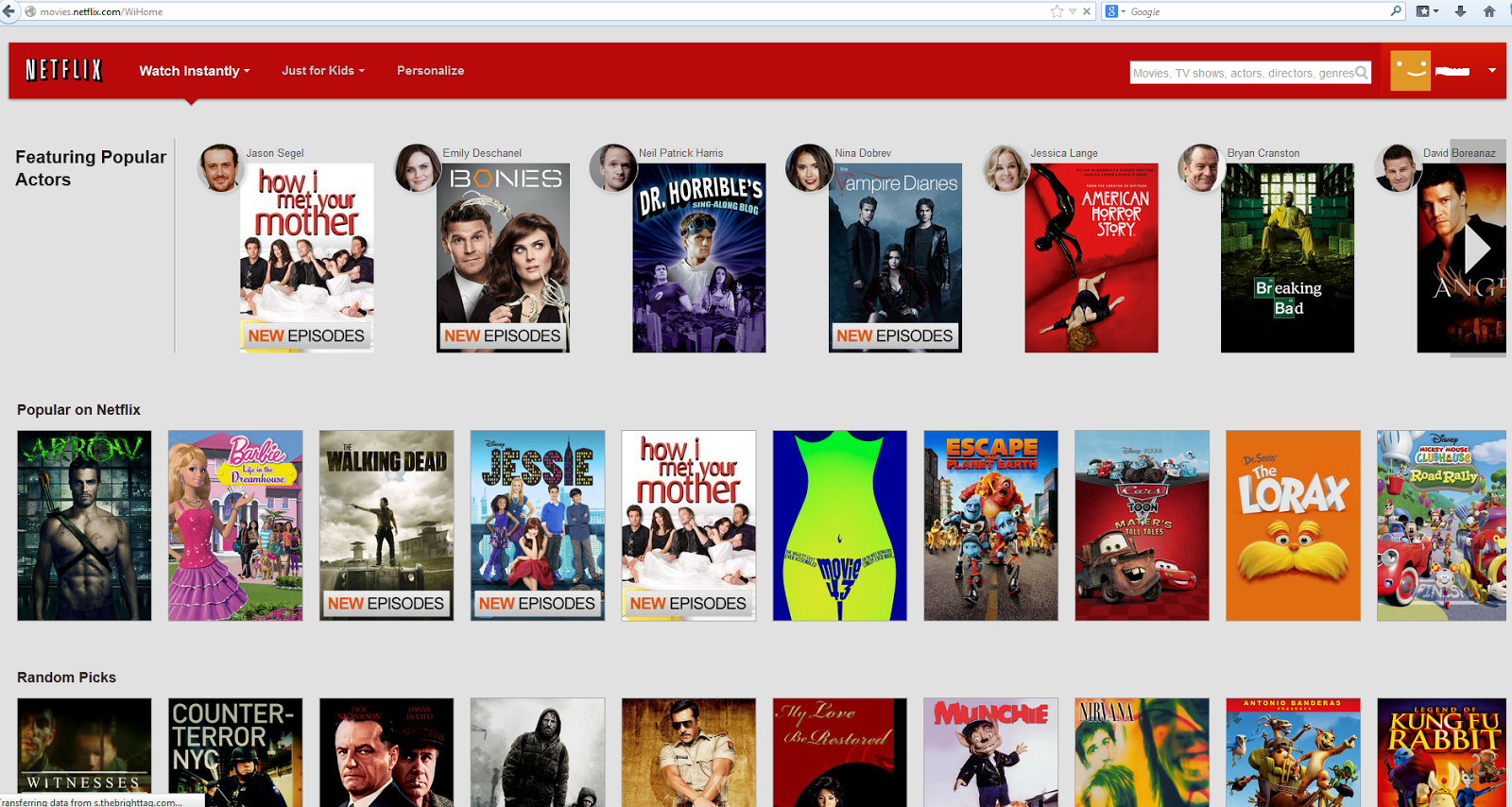1512x807 pixels.
Task: Open the bookmark dropdown arrow next to the star
Action: (x=1073, y=11)
